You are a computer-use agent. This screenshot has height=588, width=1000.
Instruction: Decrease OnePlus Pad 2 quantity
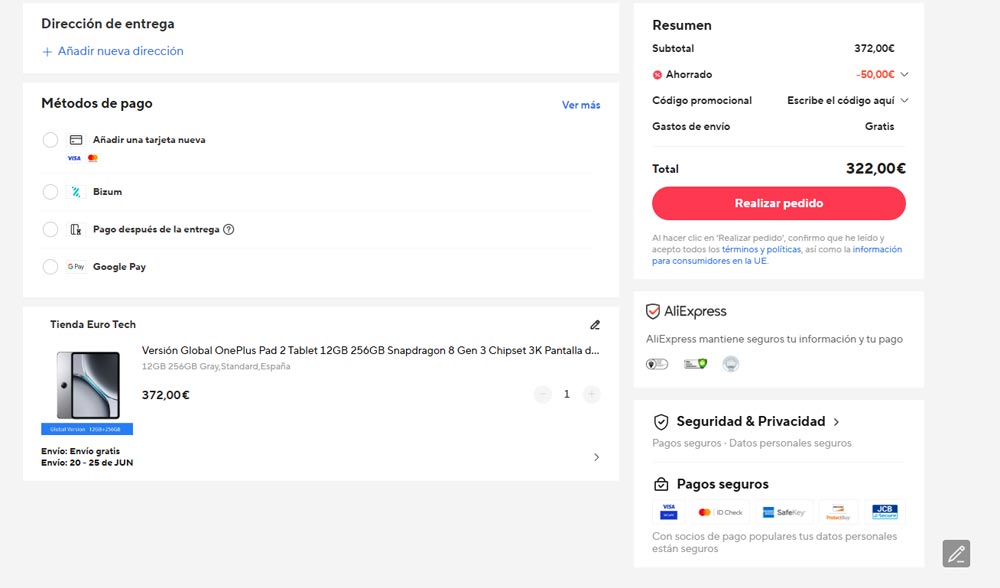click(543, 395)
